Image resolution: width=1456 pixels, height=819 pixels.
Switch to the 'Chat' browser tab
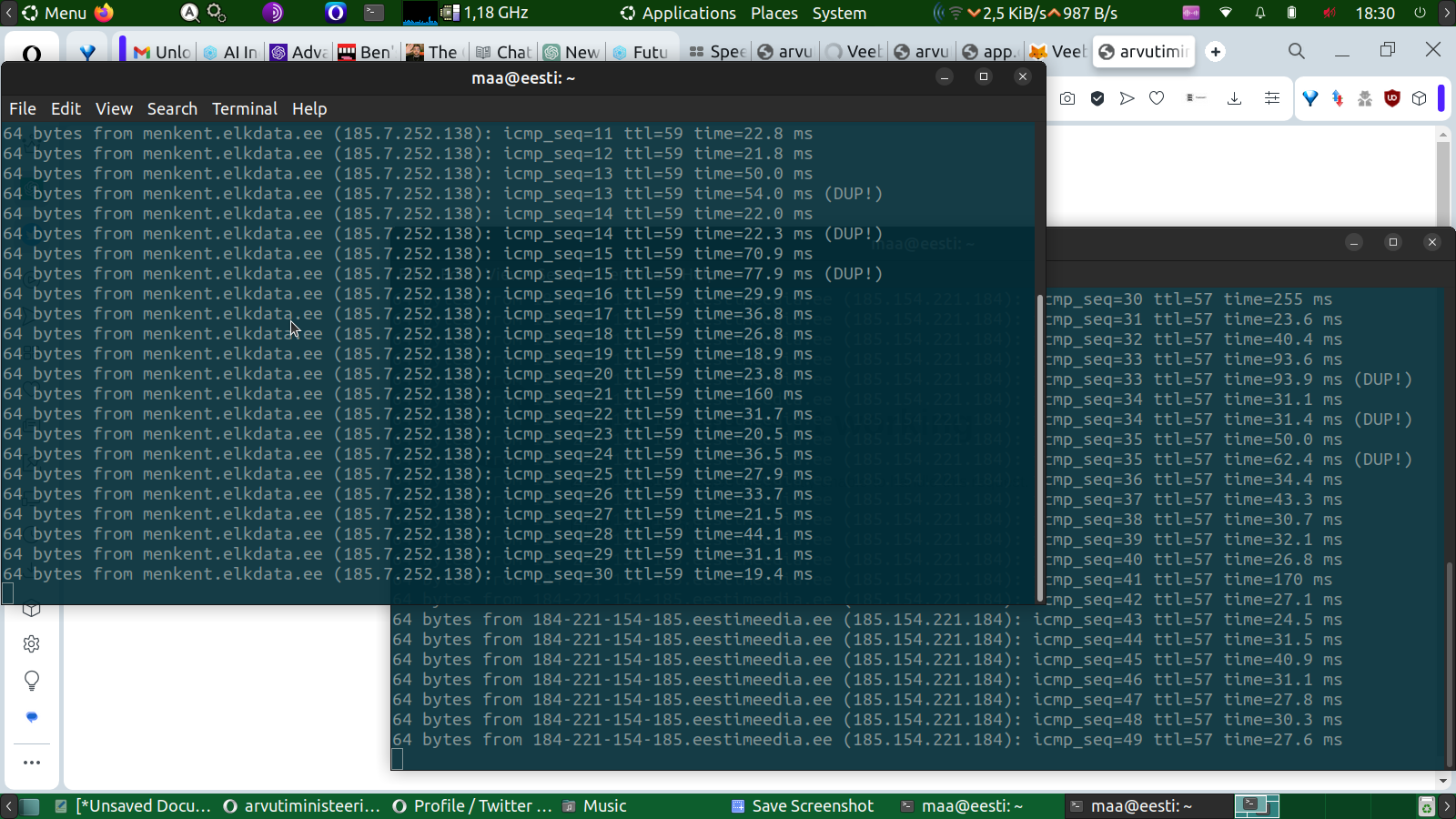pos(503,52)
